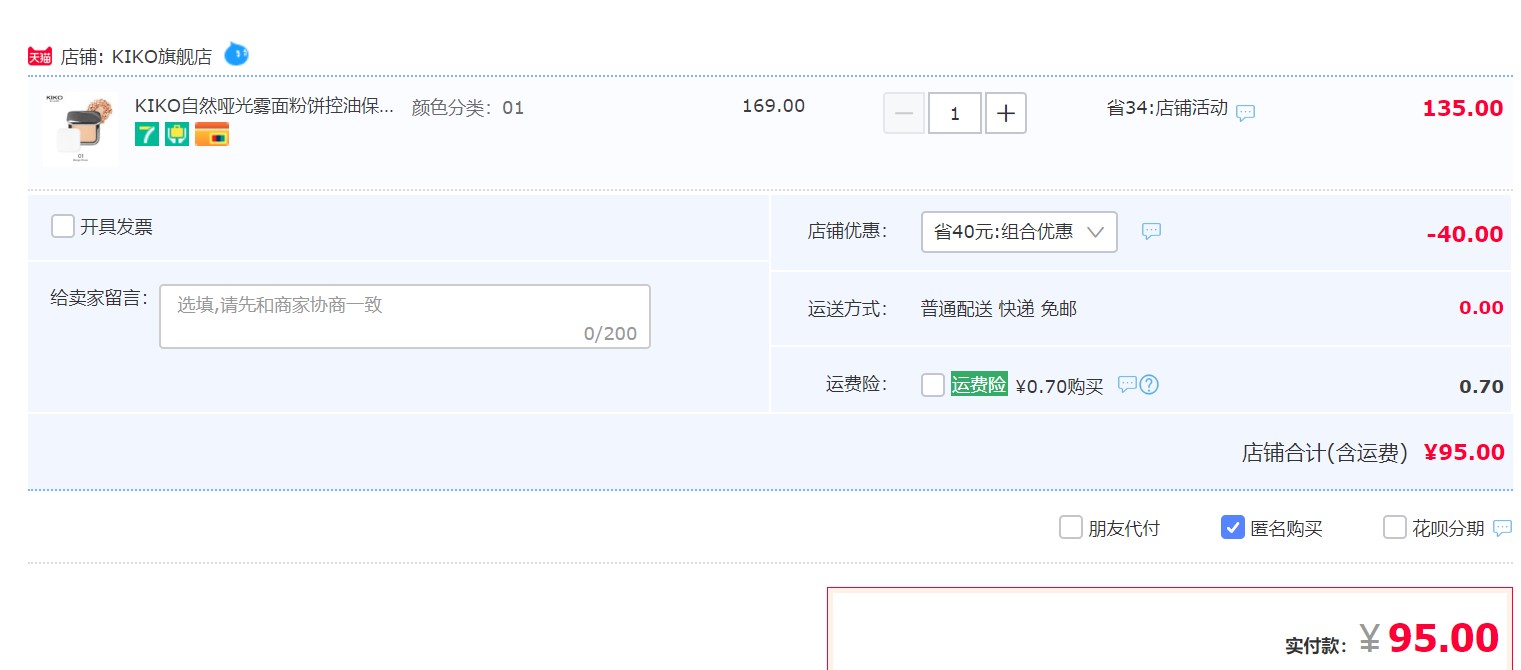Check the 开具发票 invoice checkbox
1521x670 pixels.
[63, 226]
